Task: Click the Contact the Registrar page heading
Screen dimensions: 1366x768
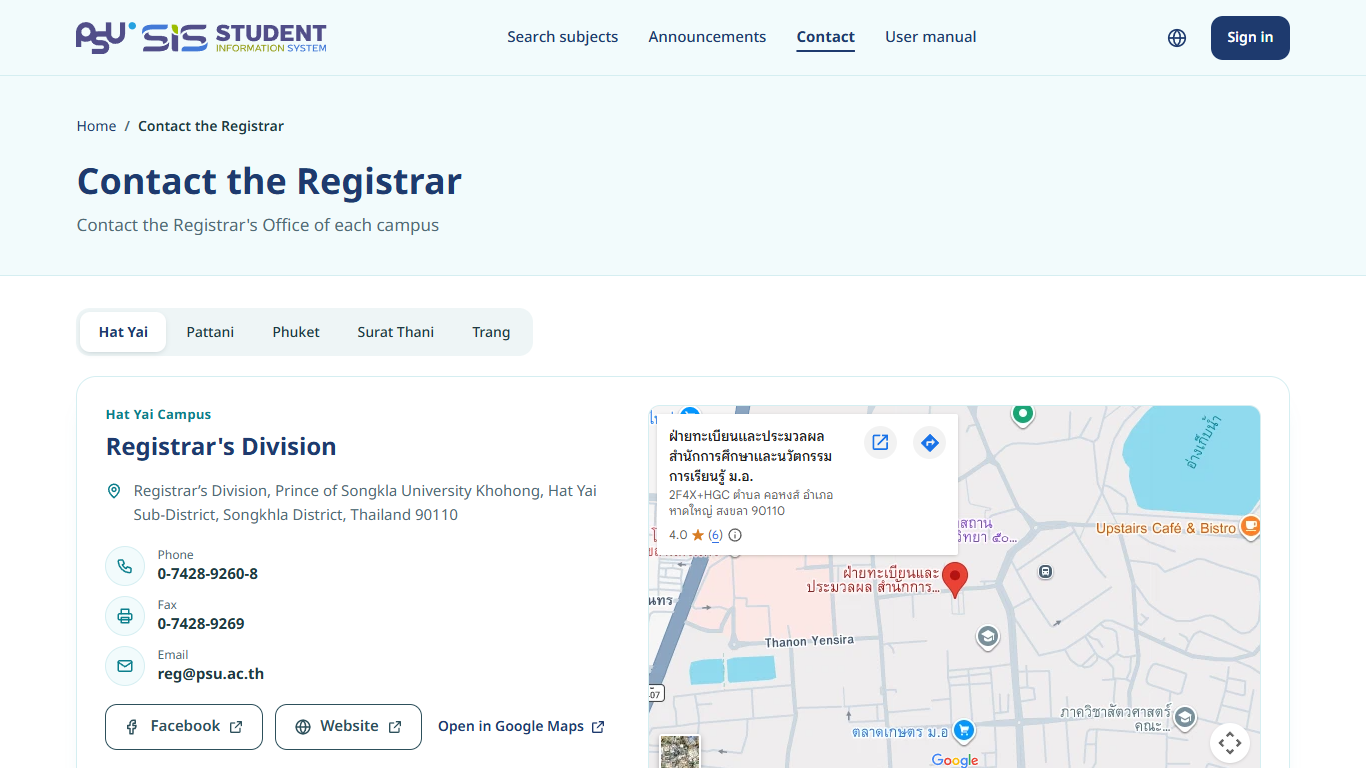Action: [269, 181]
